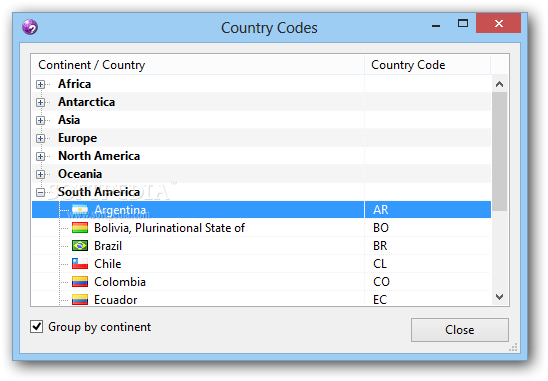Click the BO country code cell
The width and height of the screenshot is (548, 381).
coord(428,228)
